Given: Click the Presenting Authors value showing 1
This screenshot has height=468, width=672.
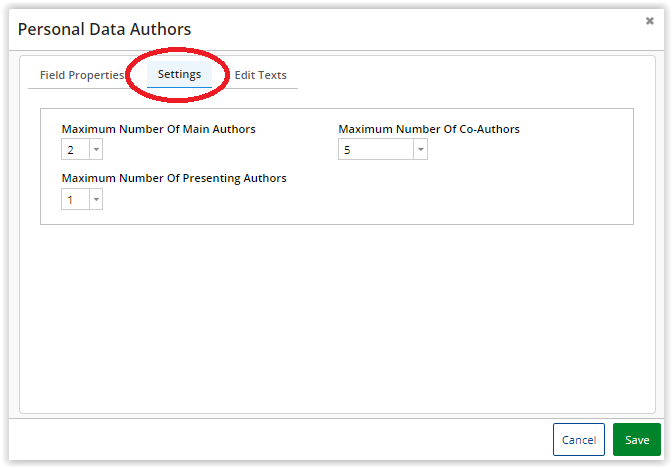Looking at the screenshot, I should tap(74, 200).
